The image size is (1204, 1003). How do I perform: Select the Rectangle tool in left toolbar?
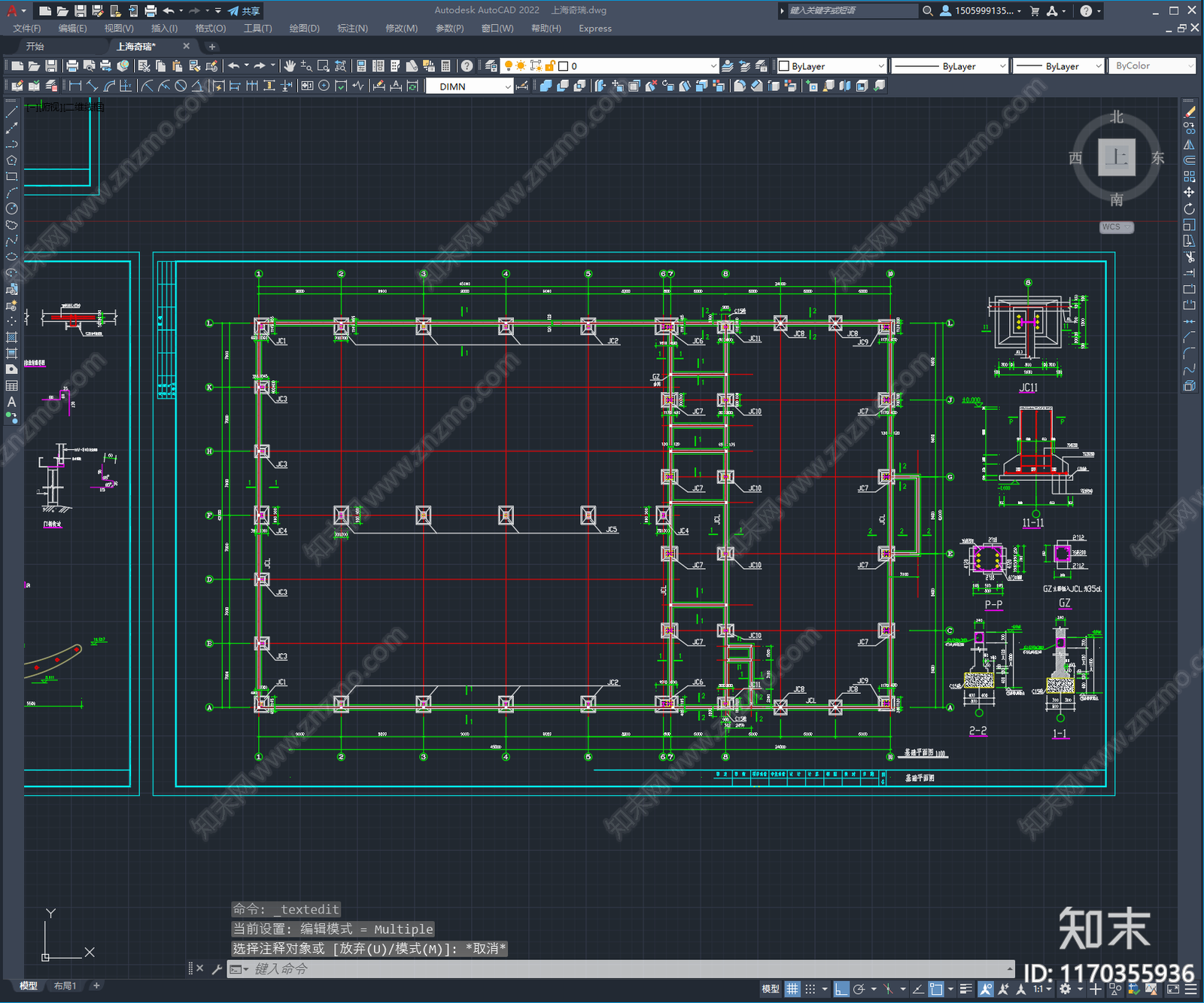tap(11, 177)
